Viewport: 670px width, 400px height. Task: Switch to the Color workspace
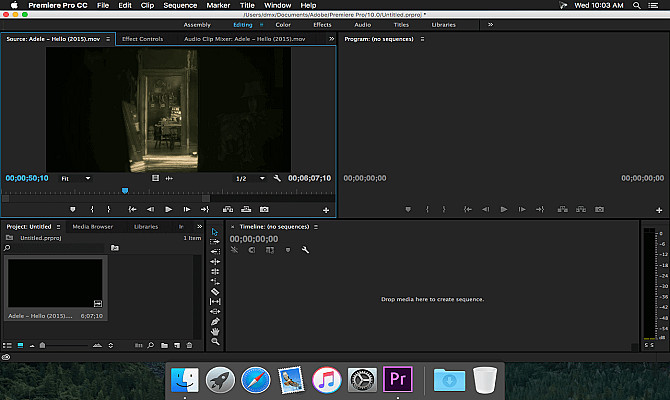[283, 24]
